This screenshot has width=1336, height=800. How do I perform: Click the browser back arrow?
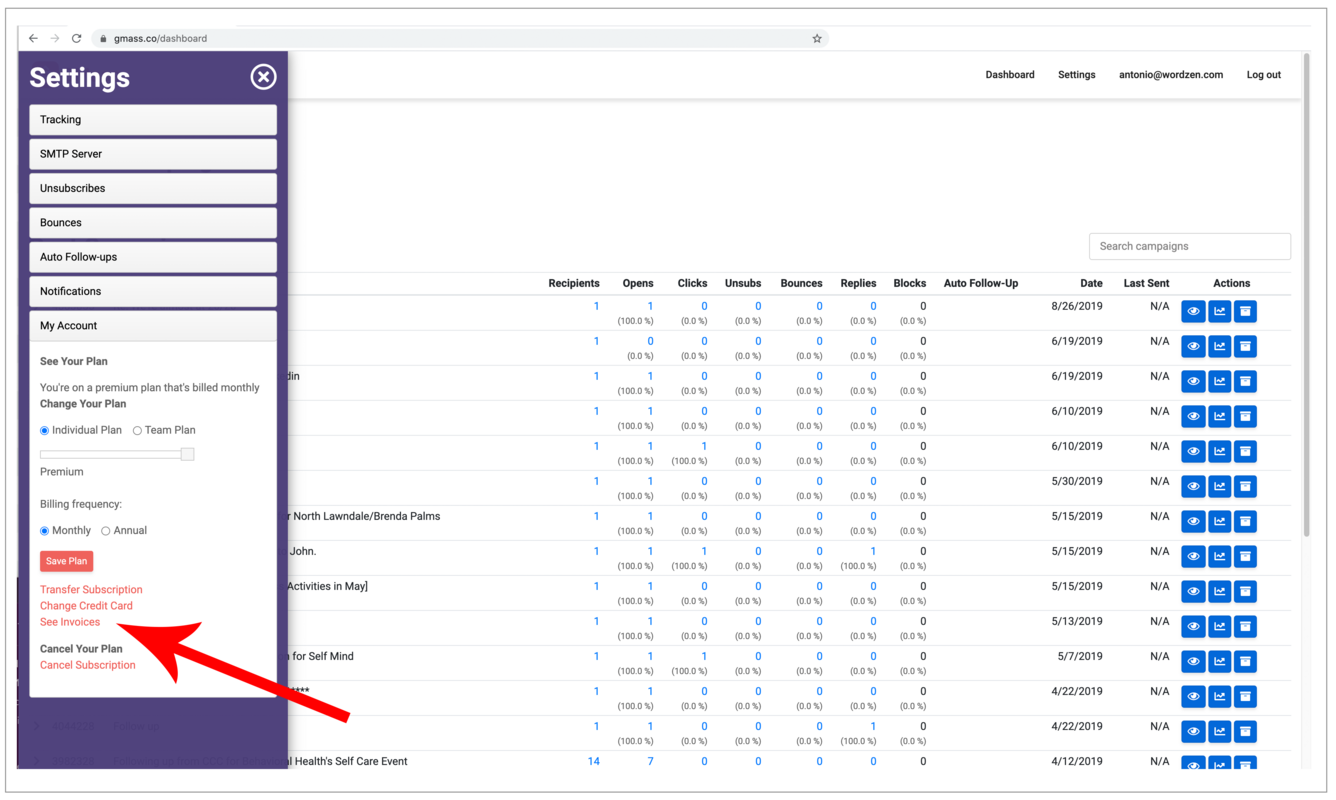(33, 38)
